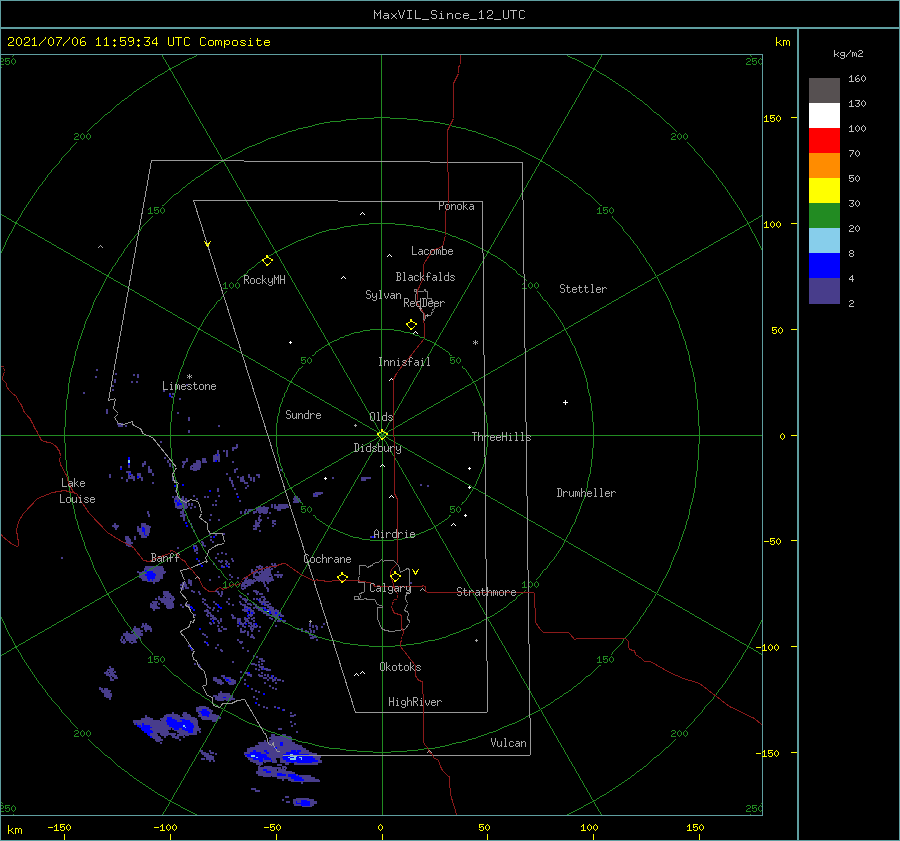The image size is (900, 841).
Task: Click the ThreeHills label
Action: pyautogui.click(x=501, y=437)
